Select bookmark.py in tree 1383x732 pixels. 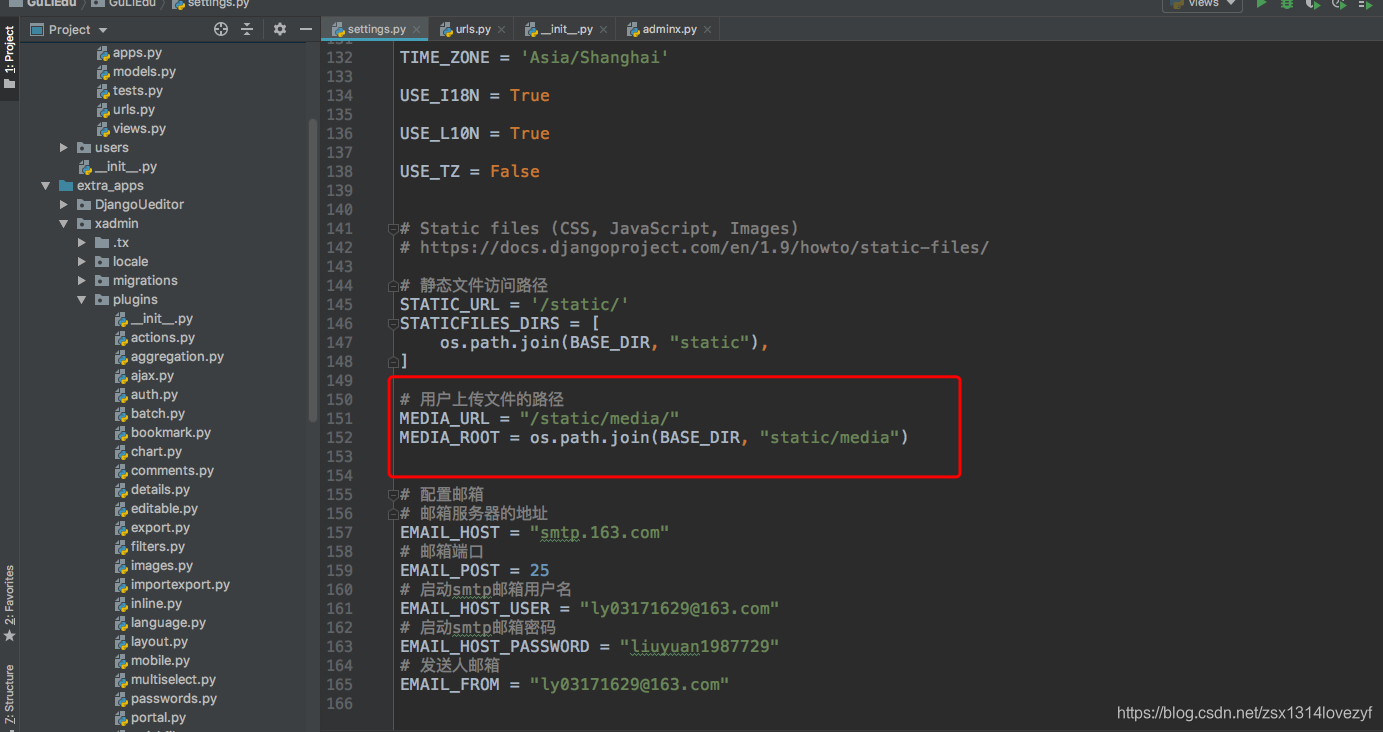click(x=162, y=433)
